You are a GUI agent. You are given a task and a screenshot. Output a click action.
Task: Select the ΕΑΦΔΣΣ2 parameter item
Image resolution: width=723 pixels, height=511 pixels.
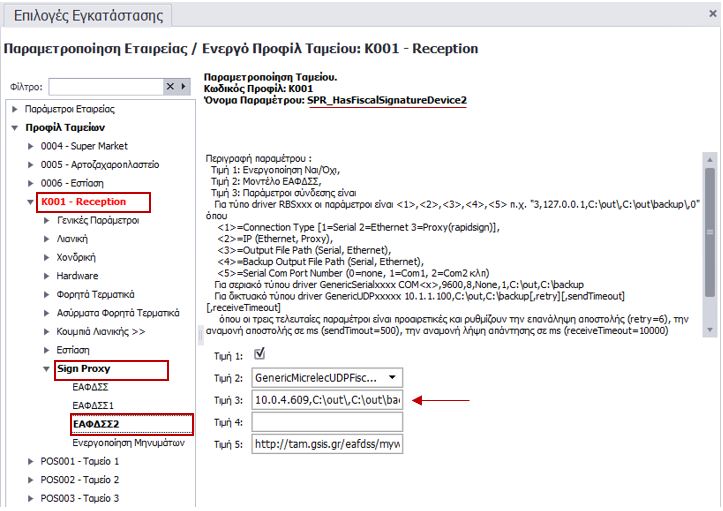coord(99,423)
